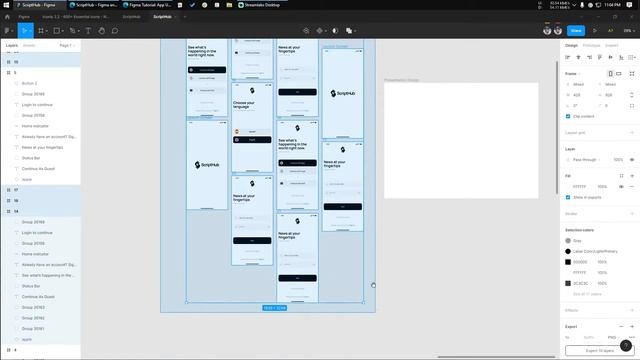Switch to the Inspect tab

[611, 45]
